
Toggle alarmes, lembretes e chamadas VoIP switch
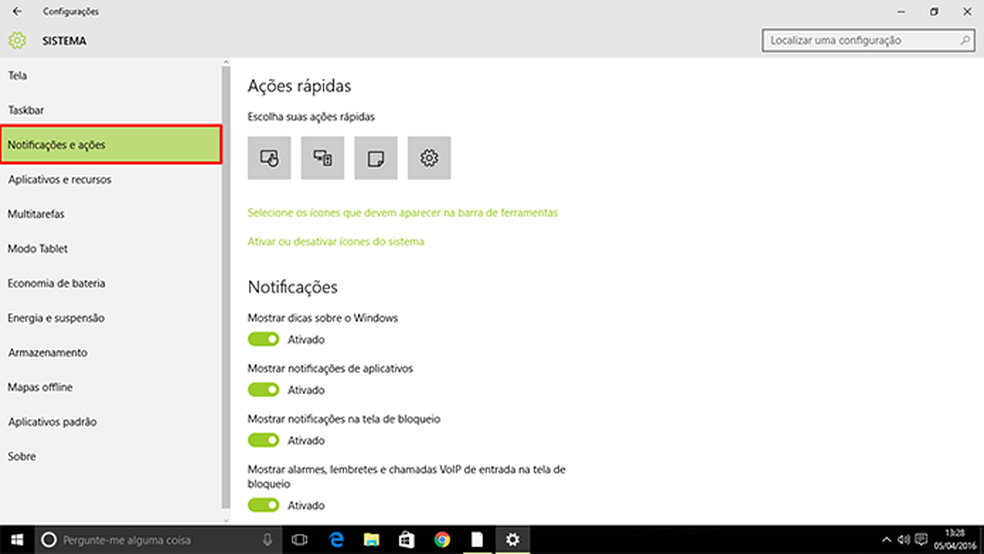coord(264,505)
